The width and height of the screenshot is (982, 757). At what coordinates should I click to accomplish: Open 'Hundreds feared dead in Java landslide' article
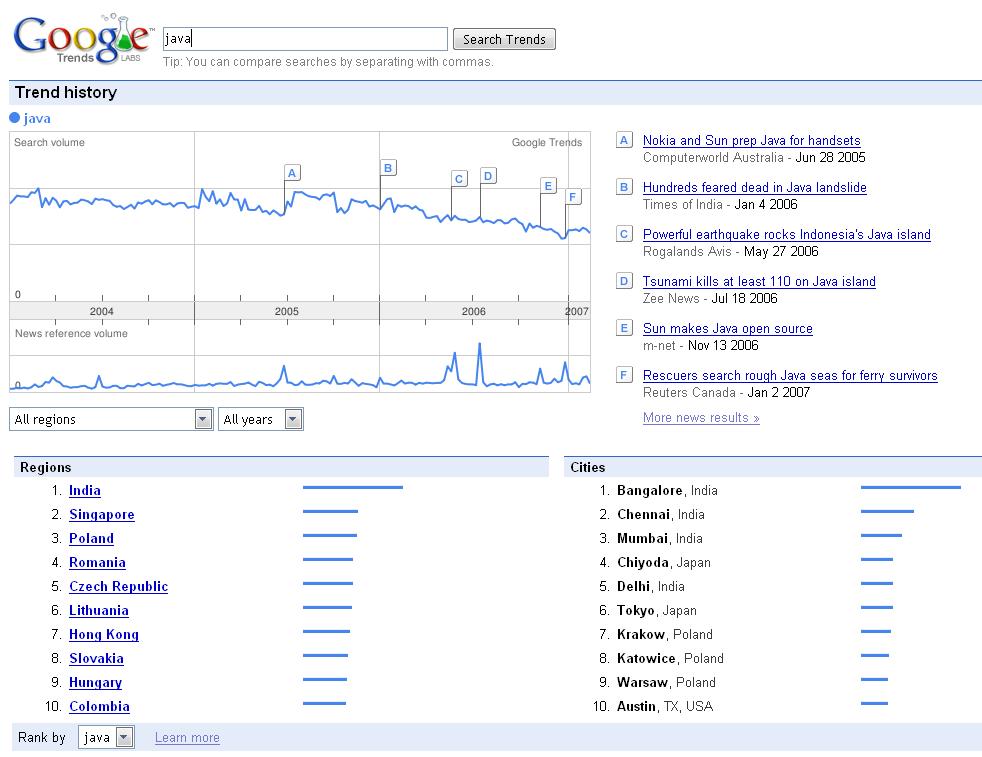click(755, 187)
